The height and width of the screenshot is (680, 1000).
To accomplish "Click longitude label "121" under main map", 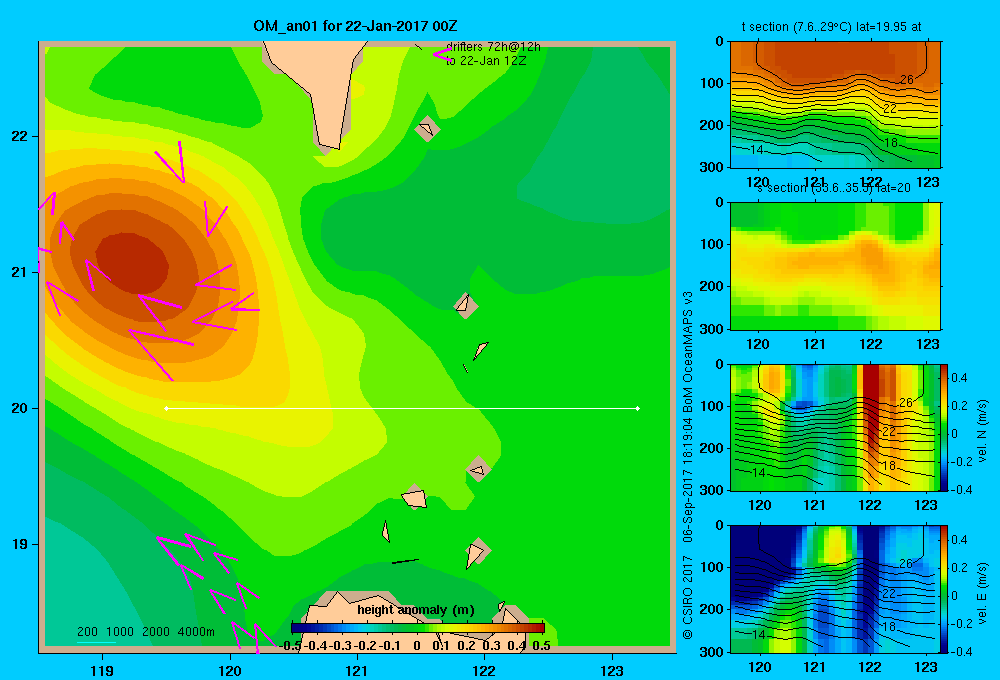I will [x=357, y=670].
